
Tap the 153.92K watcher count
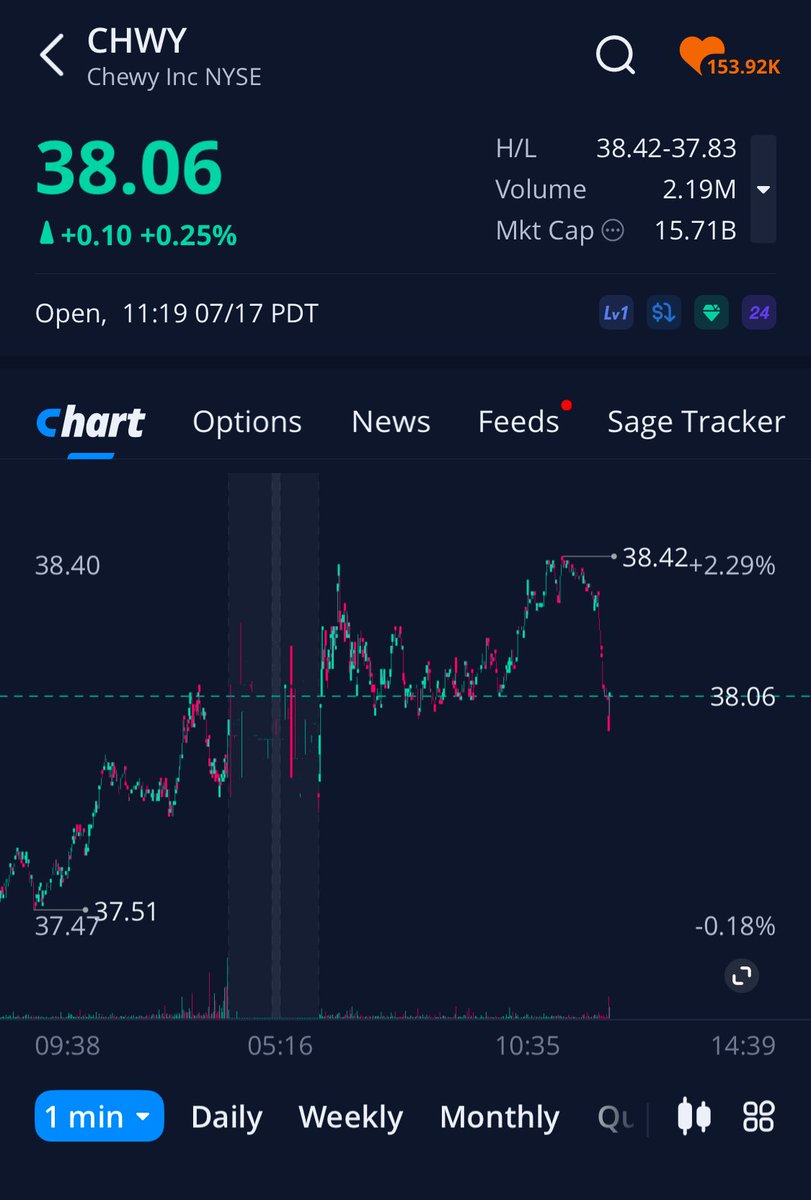coord(744,66)
